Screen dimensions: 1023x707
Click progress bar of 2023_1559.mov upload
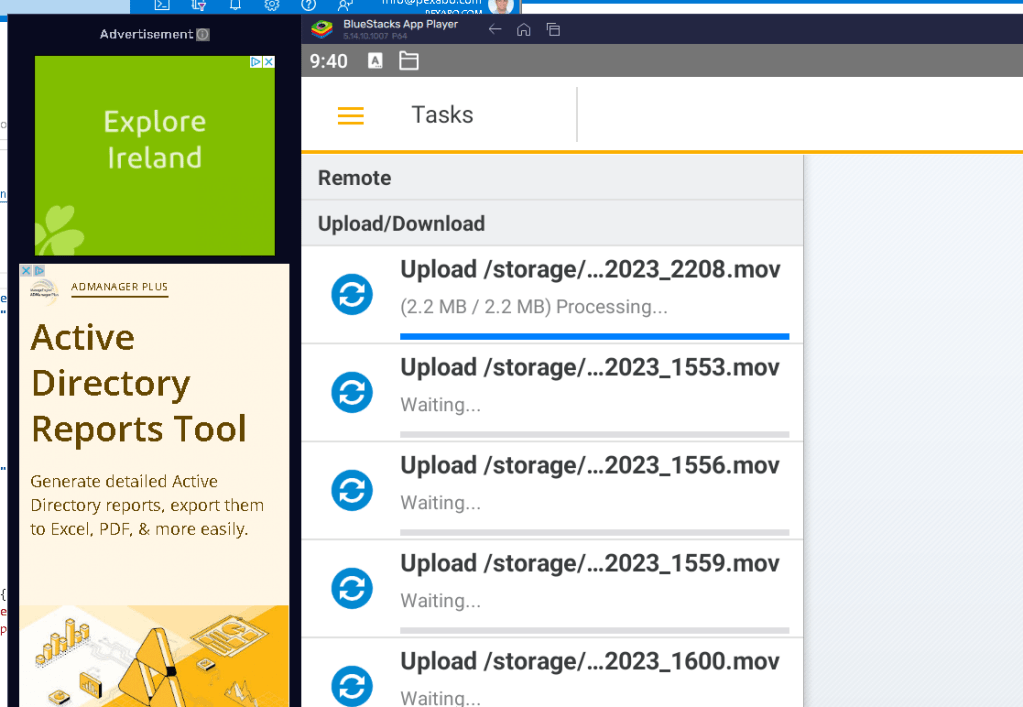pyautogui.click(x=594, y=630)
